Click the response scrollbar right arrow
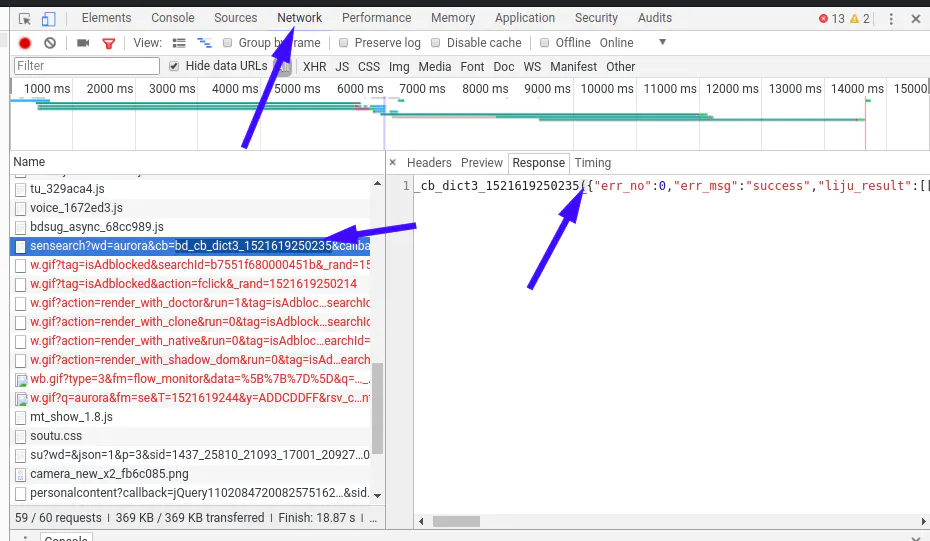Image resolution: width=930 pixels, height=541 pixels. [923, 521]
